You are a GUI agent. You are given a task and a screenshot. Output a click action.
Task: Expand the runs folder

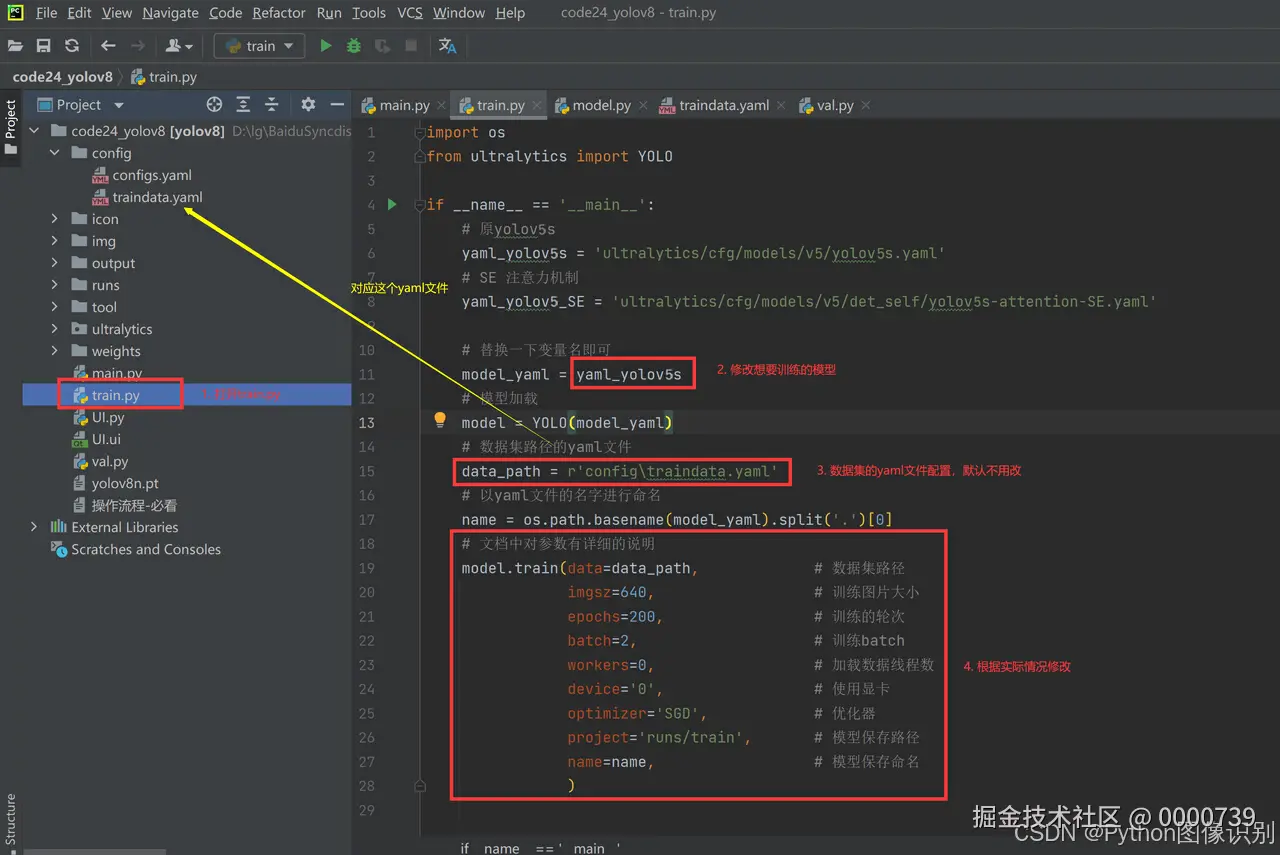click(55, 285)
